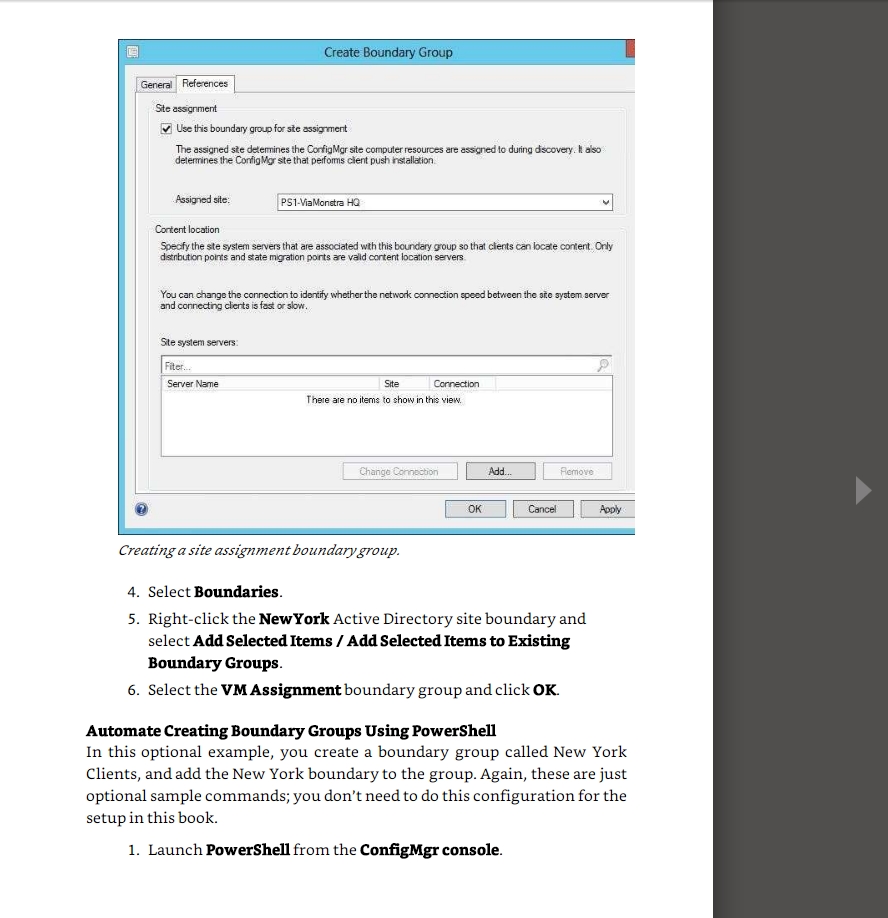
Task: Select the References tab
Action: click(205, 84)
